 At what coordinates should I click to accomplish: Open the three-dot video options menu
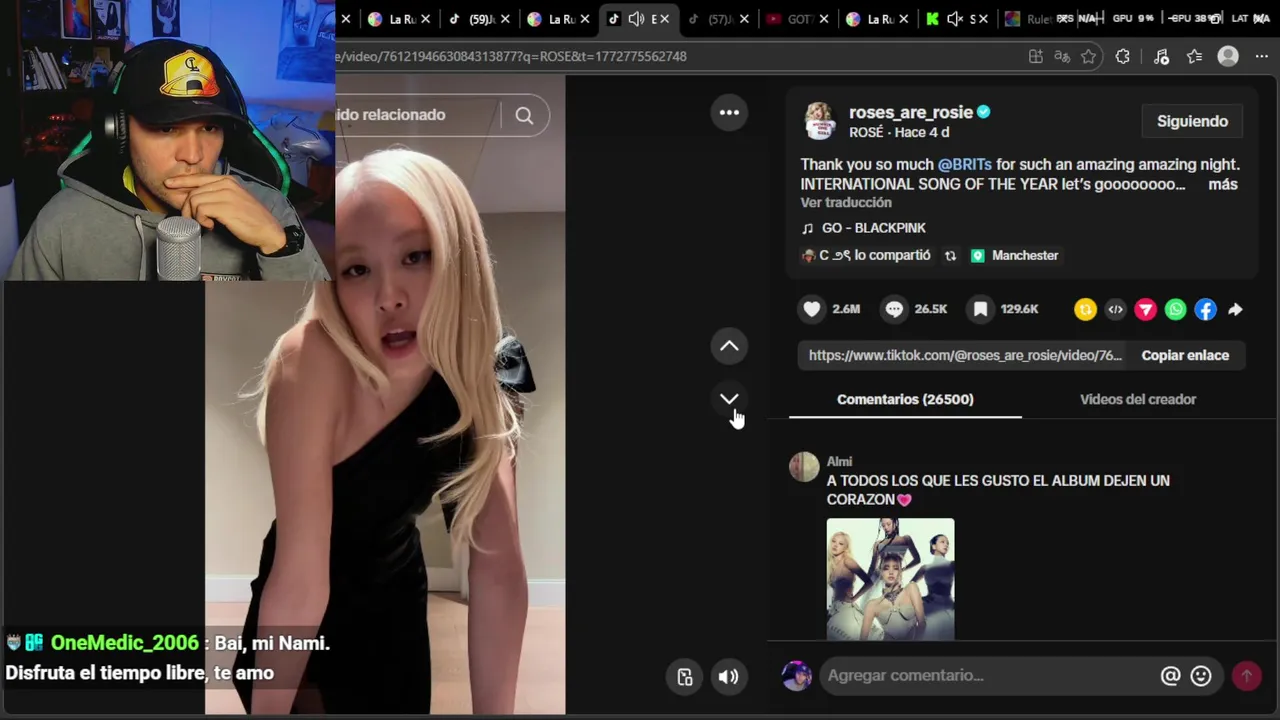(x=729, y=113)
